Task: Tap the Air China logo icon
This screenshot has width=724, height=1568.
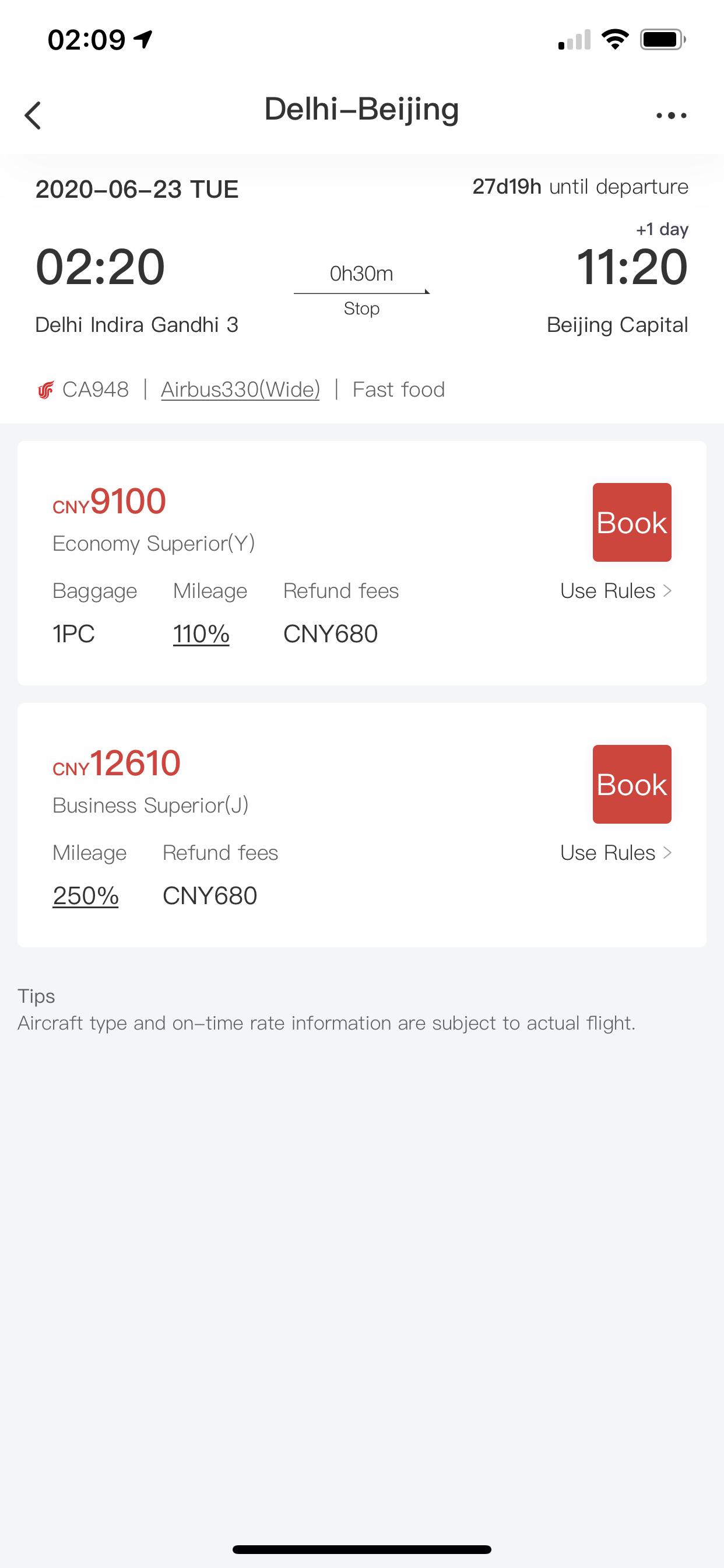Action: [x=45, y=390]
